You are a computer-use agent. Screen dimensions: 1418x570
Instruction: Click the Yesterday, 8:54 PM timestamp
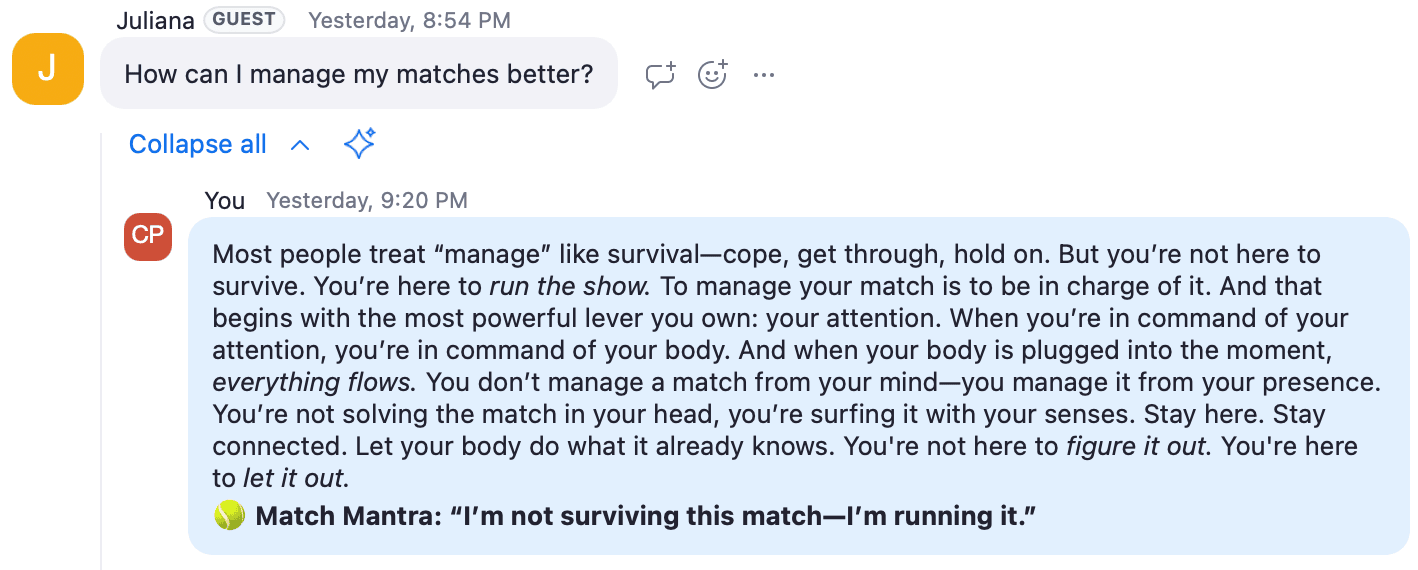coord(410,20)
